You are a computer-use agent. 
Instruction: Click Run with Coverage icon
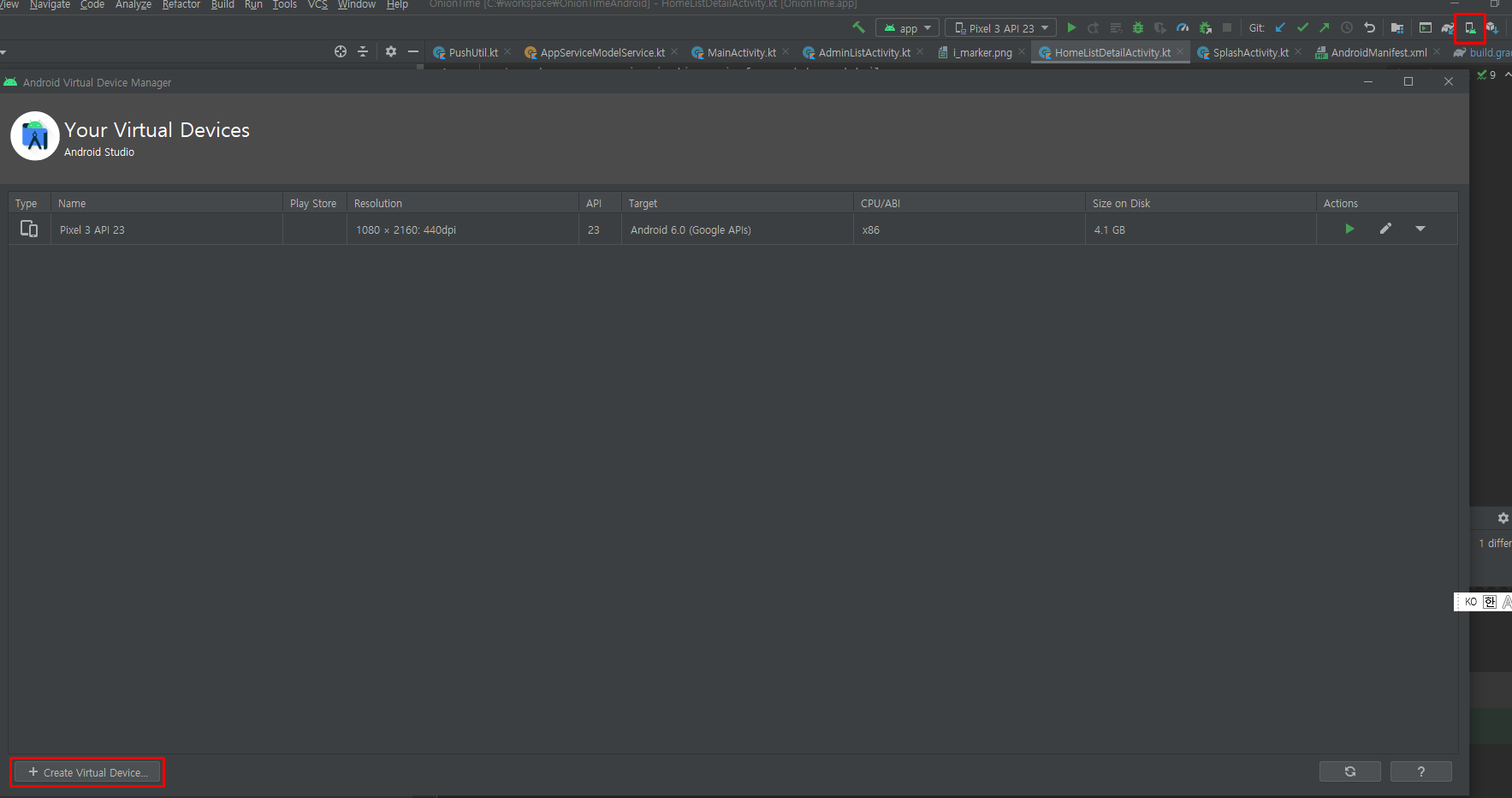(x=1160, y=27)
